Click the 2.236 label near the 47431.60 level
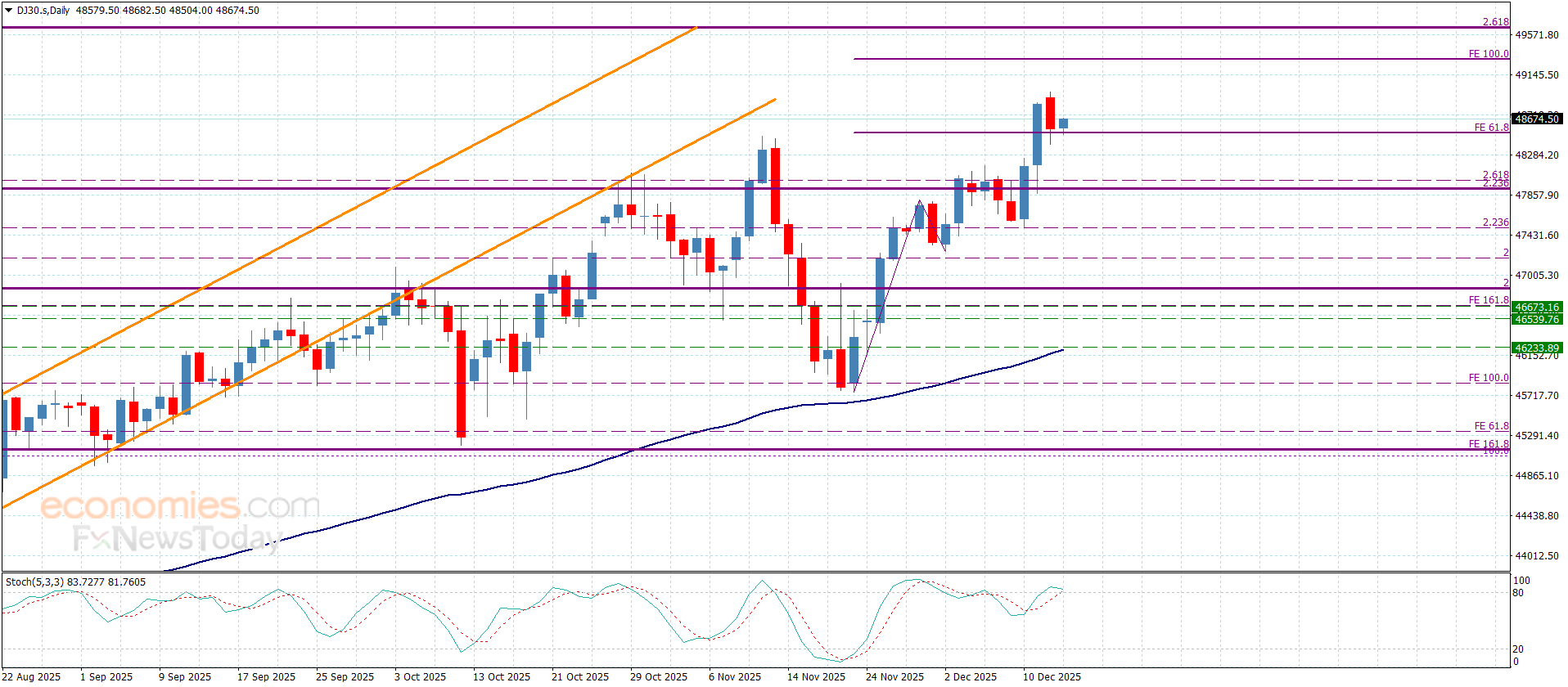Viewport: 1568px width, 687px height. click(1496, 222)
